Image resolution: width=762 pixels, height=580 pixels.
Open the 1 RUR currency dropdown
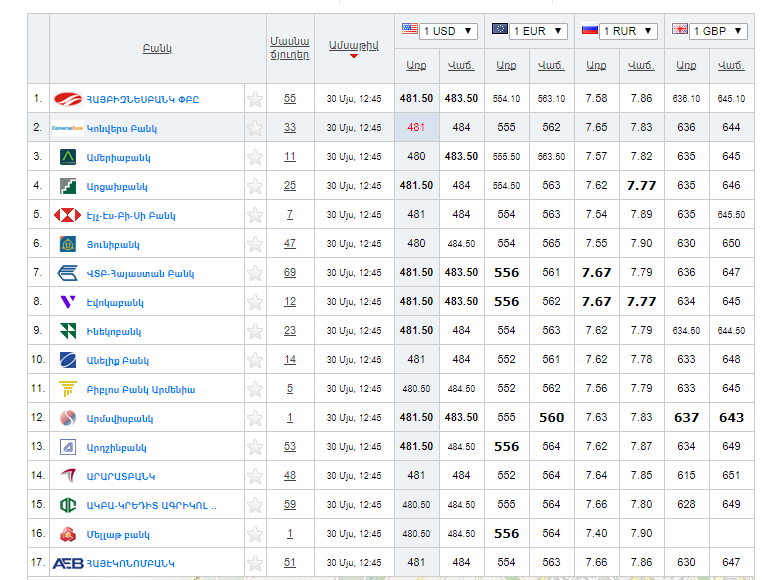[628, 31]
